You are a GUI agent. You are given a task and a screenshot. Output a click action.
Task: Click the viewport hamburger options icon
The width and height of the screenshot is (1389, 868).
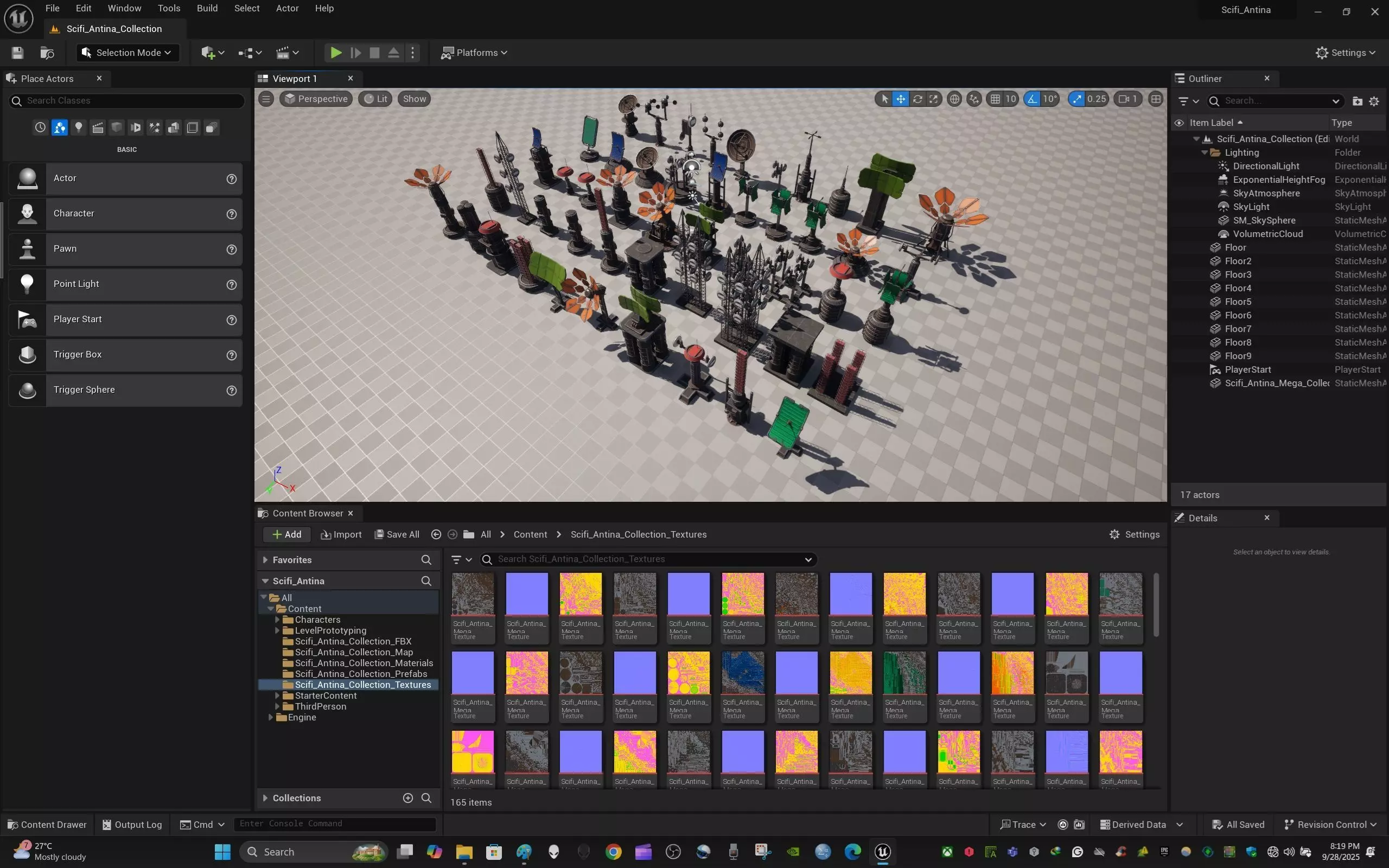266,99
